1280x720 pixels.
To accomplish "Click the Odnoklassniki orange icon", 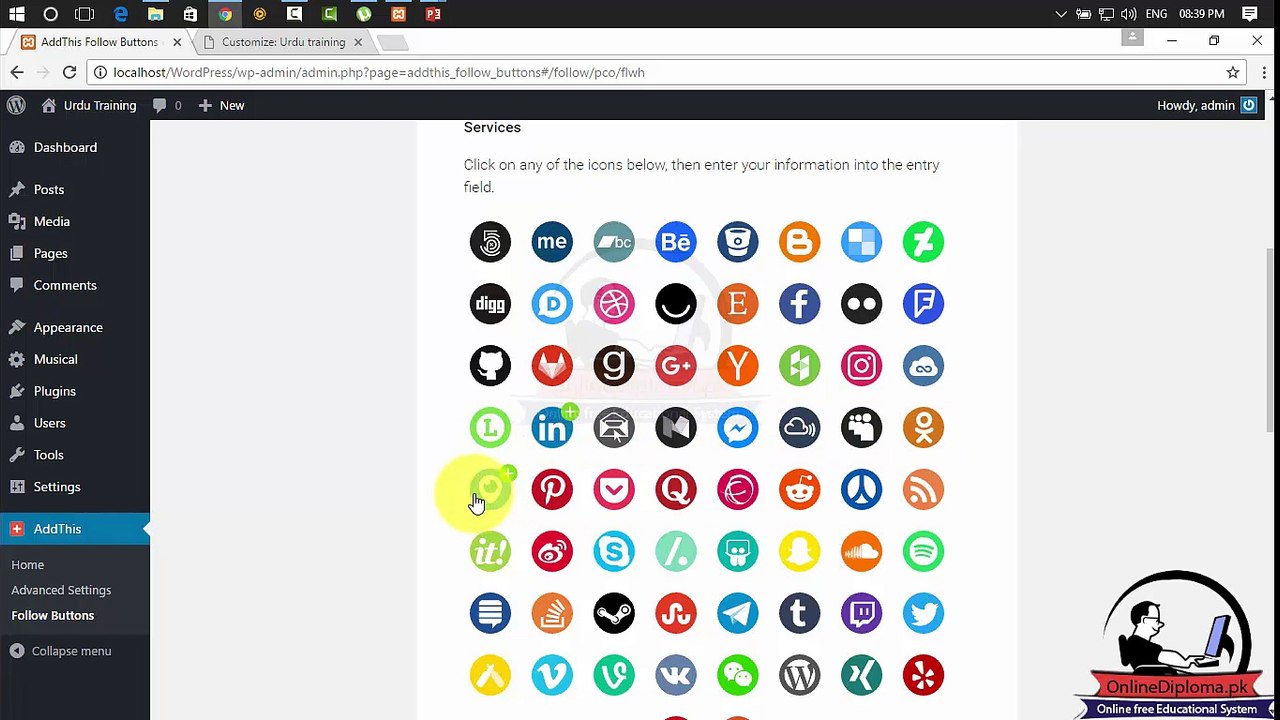I will [x=923, y=428].
